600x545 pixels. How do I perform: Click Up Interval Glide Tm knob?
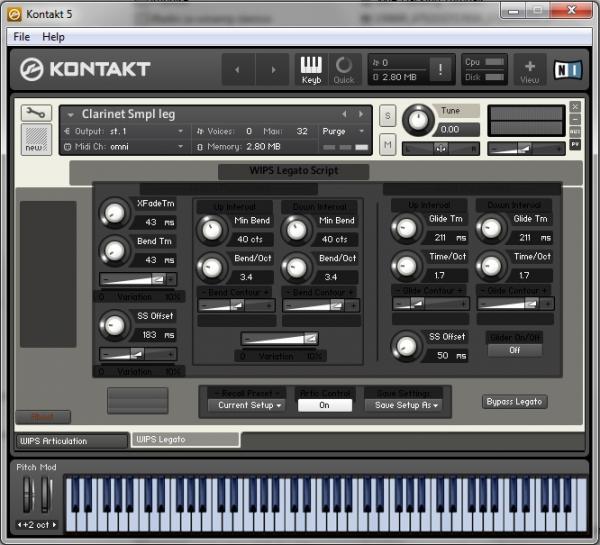pyautogui.click(x=406, y=228)
